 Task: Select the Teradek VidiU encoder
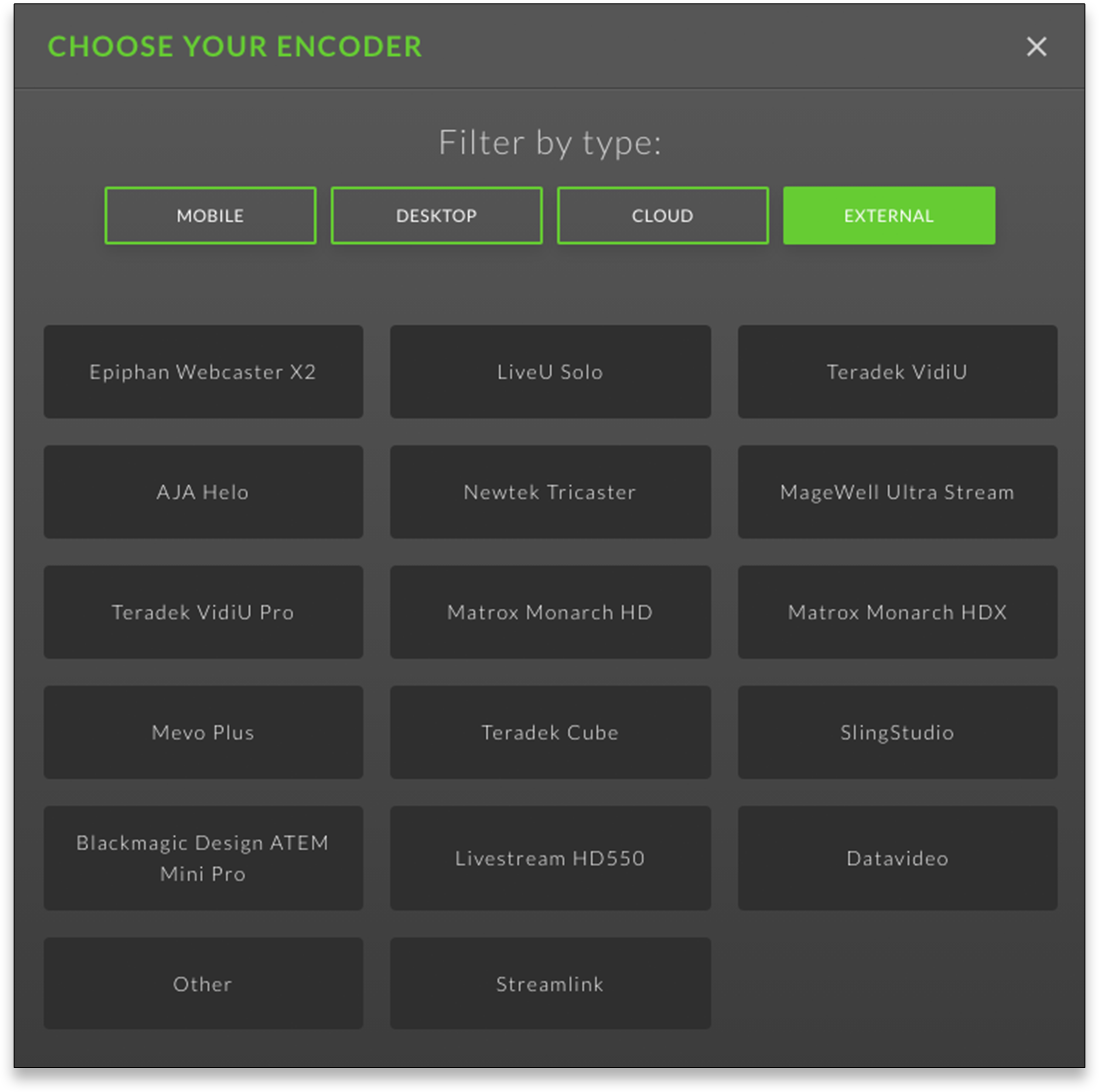(x=897, y=371)
